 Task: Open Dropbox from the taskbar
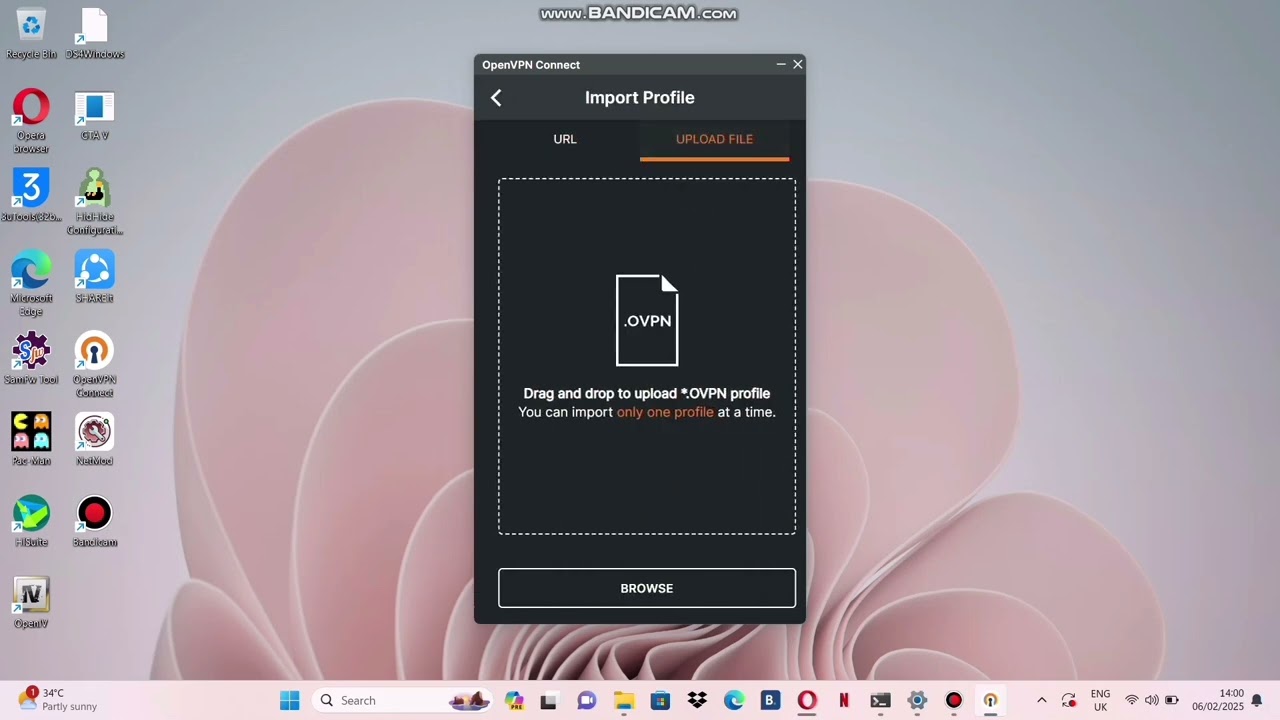[x=697, y=700]
